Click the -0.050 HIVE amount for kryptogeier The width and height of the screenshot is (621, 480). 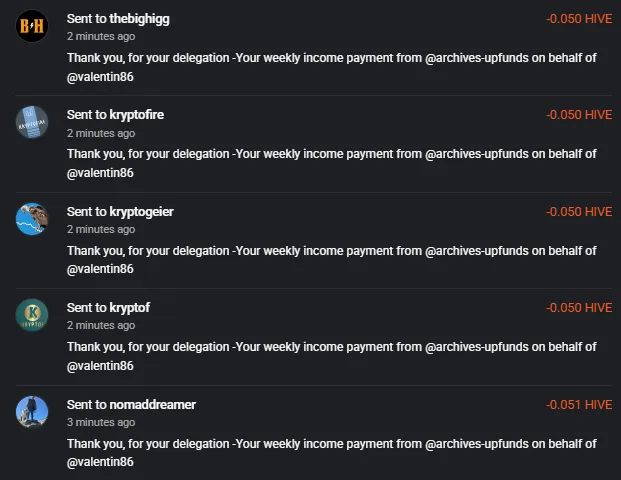(x=579, y=212)
